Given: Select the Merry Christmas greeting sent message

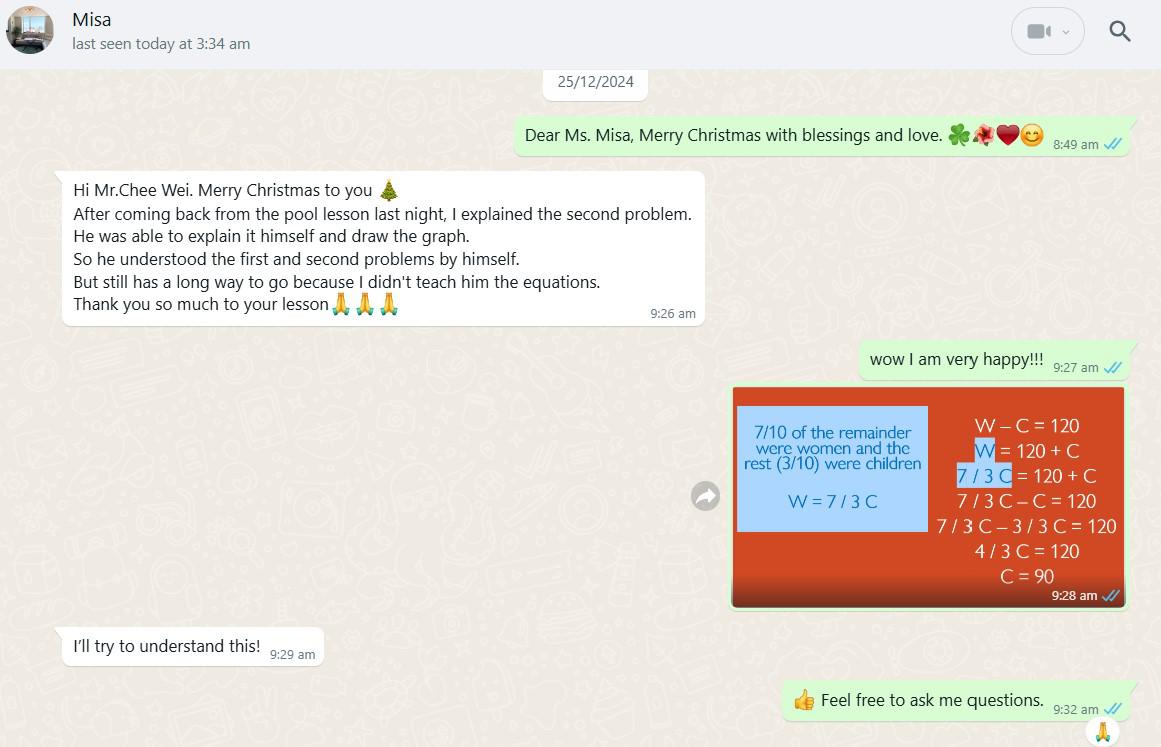Looking at the screenshot, I should [735, 136].
